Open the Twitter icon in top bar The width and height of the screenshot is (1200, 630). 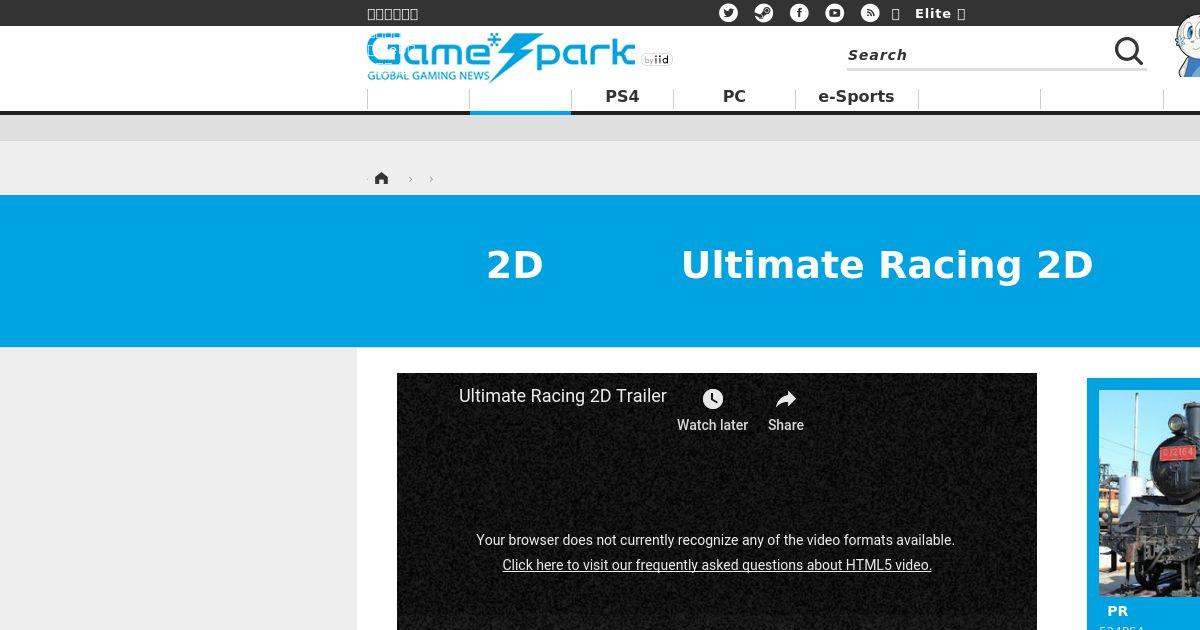pyautogui.click(x=728, y=13)
